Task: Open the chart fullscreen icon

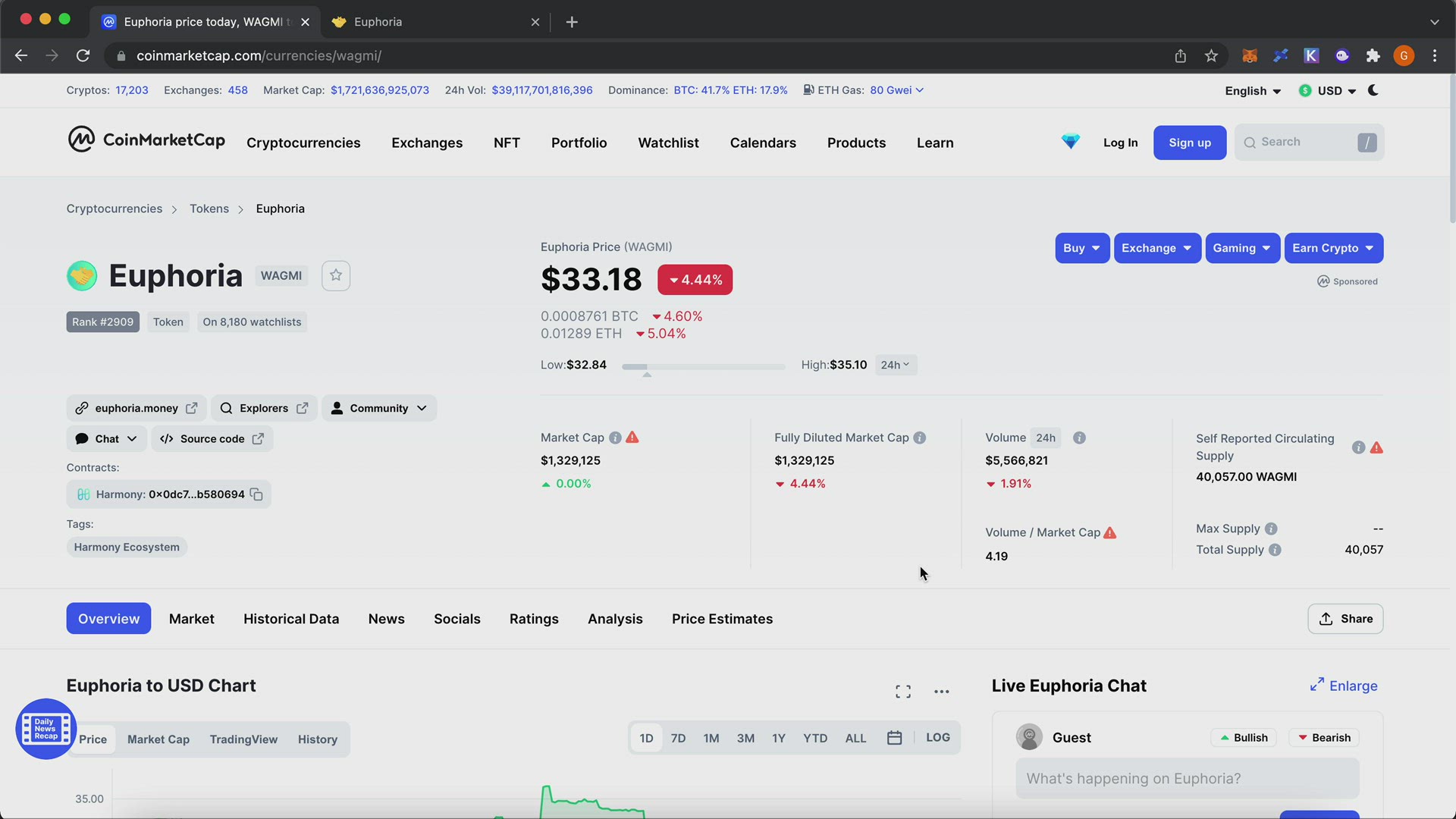Action: pyautogui.click(x=902, y=692)
